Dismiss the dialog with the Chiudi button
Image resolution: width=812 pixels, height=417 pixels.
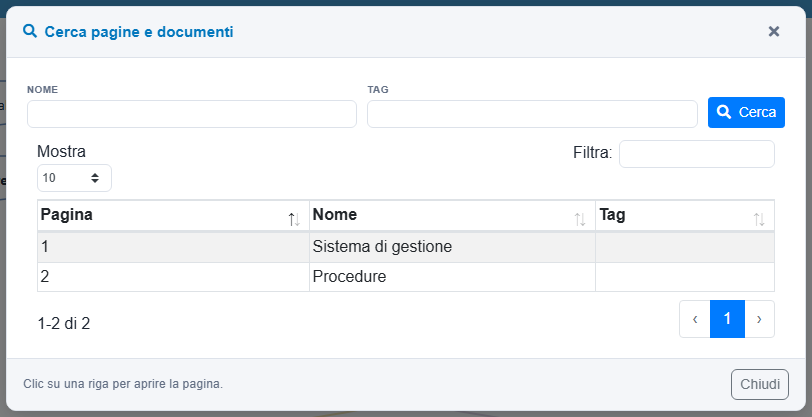[760, 384]
